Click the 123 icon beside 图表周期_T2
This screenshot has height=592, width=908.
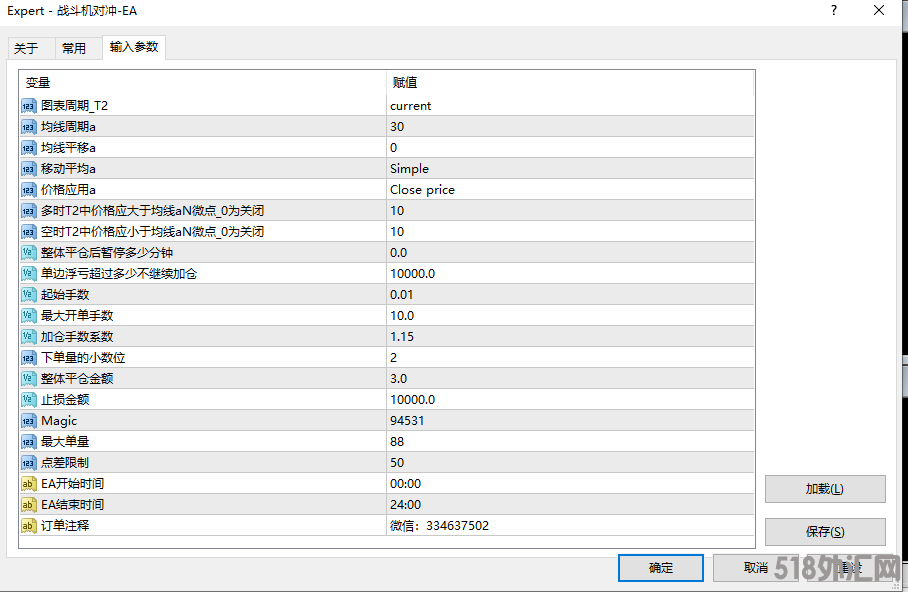click(x=27, y=105)
